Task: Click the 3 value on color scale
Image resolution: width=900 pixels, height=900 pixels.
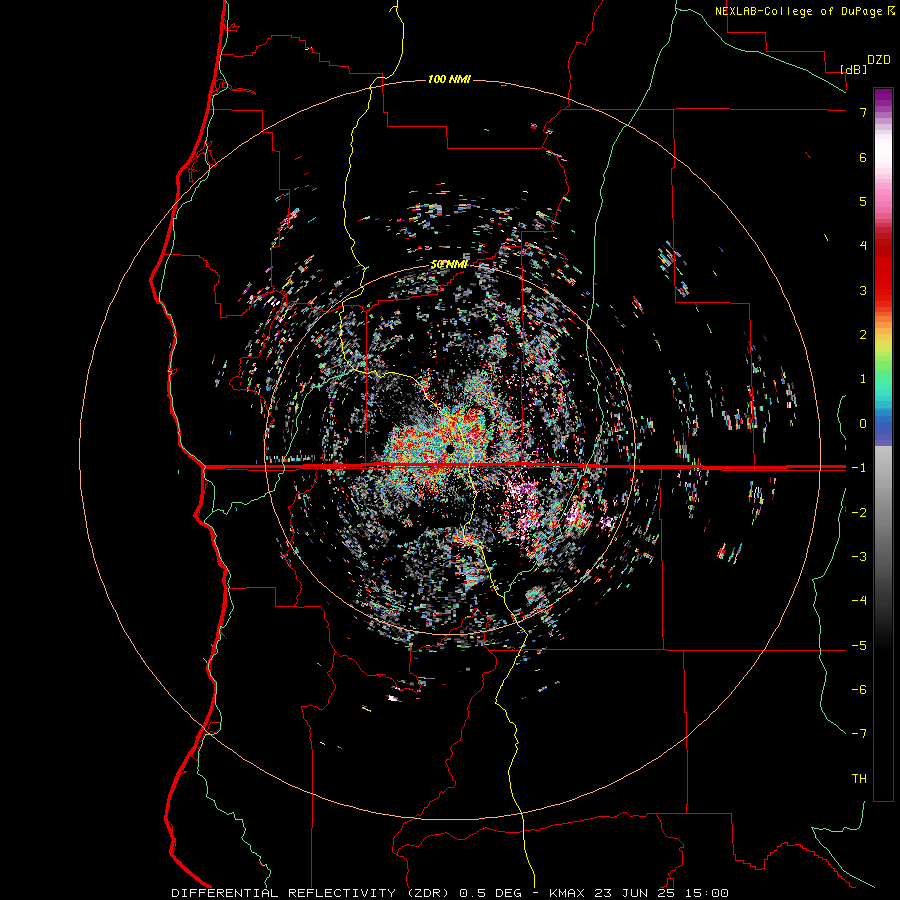Action: (863, 290)
